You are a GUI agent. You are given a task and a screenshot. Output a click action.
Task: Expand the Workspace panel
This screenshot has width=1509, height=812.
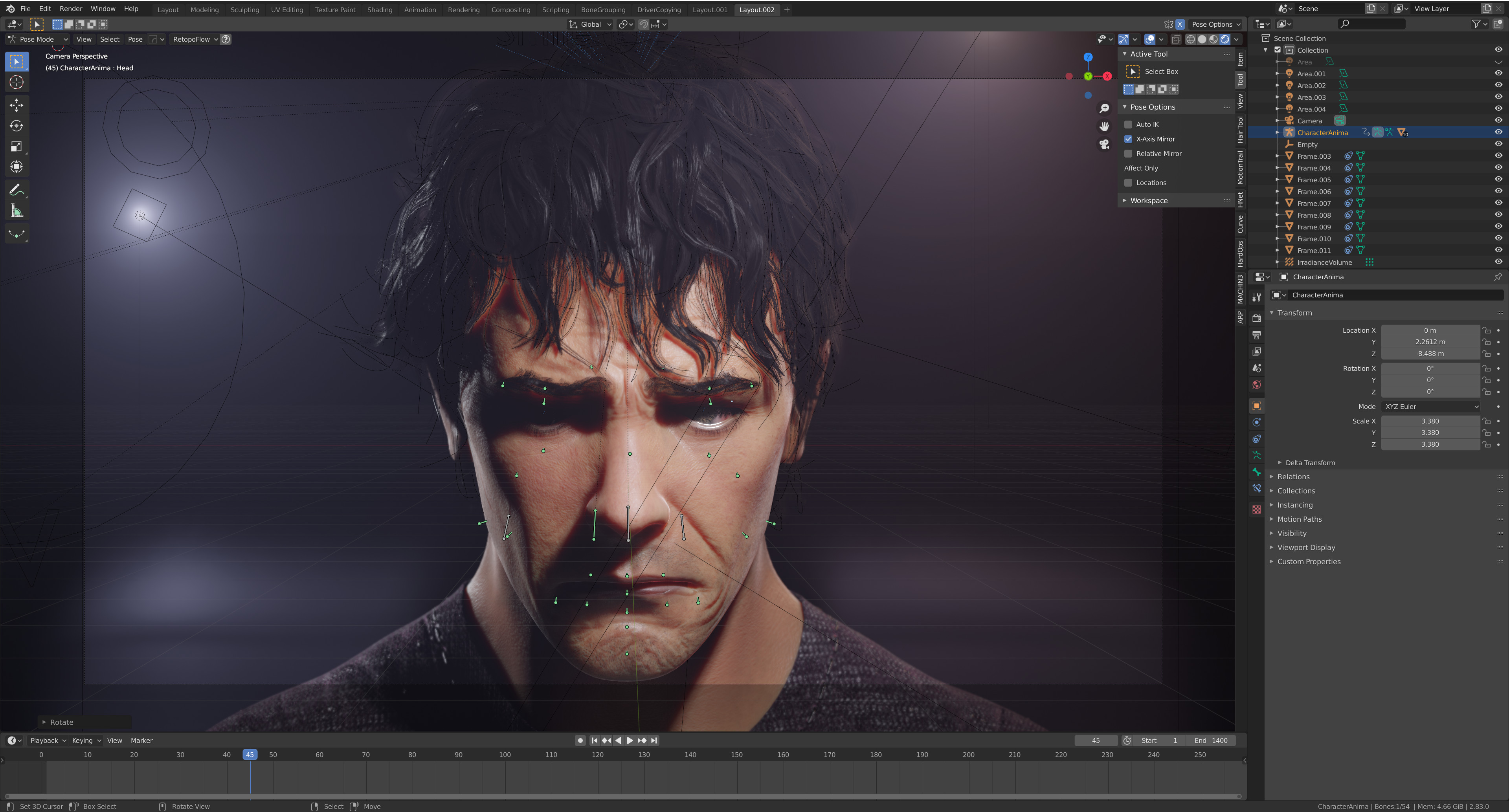pos(1150,200)
